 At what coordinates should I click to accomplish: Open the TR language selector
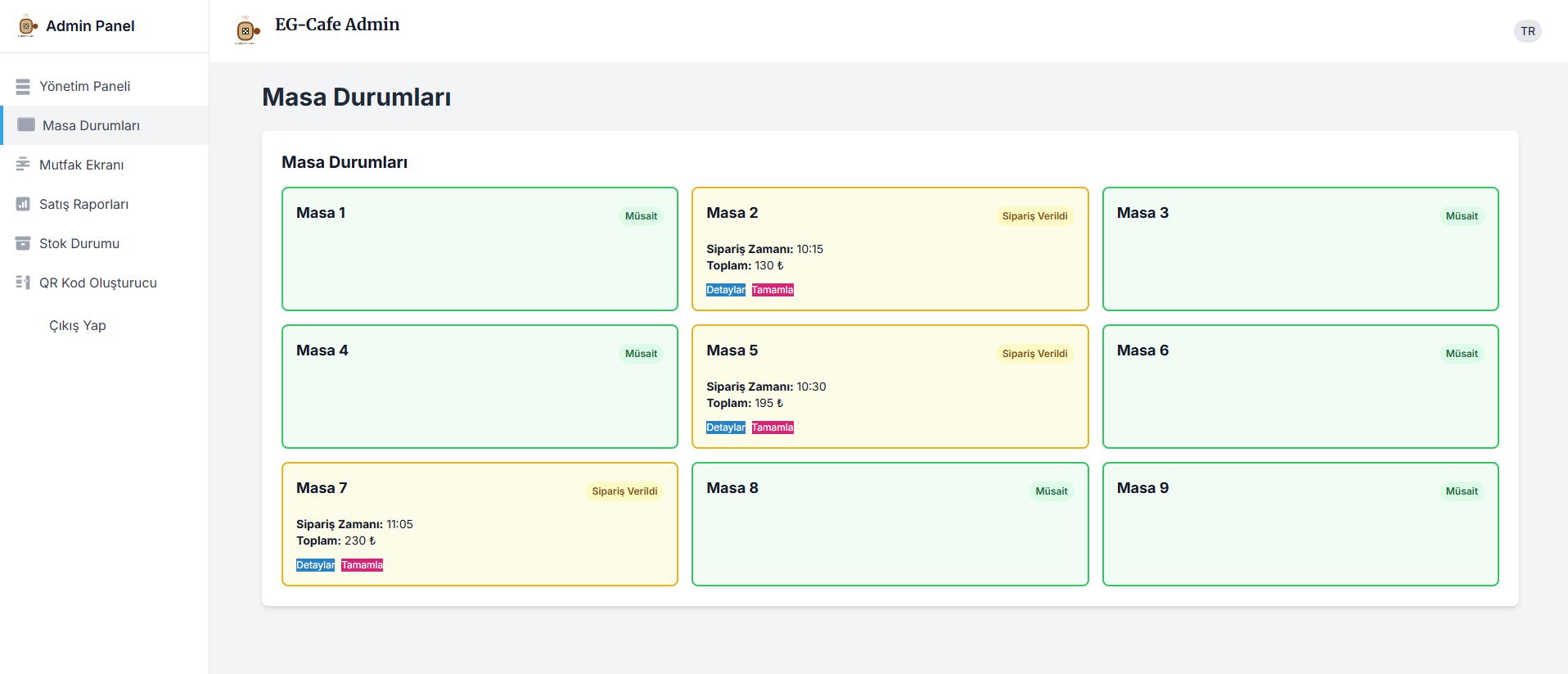coord(1527,31)
